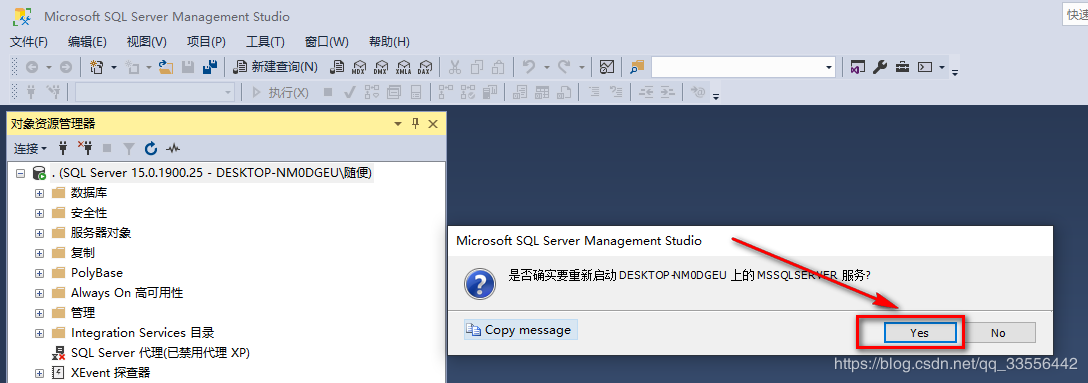Open the 项目(P) menu

[206, 42]
